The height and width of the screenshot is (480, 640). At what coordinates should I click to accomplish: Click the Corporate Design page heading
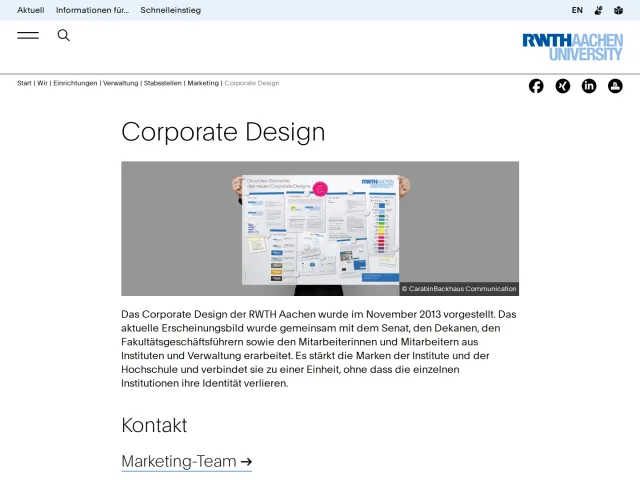[223, 132]
